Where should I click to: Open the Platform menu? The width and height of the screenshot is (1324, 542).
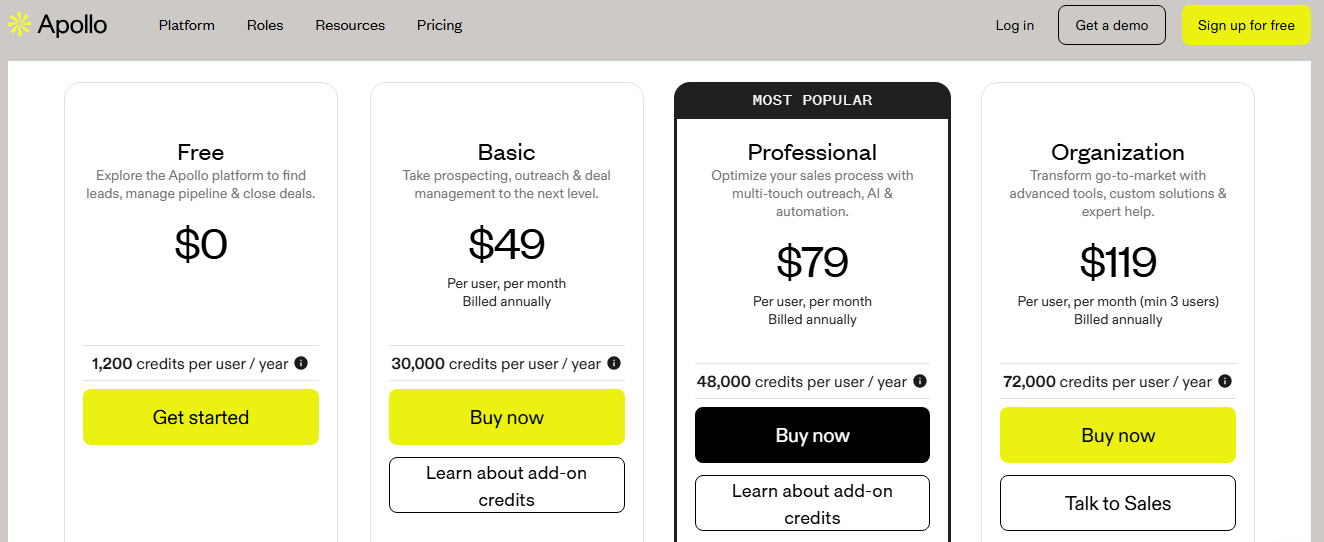(187, 25)
